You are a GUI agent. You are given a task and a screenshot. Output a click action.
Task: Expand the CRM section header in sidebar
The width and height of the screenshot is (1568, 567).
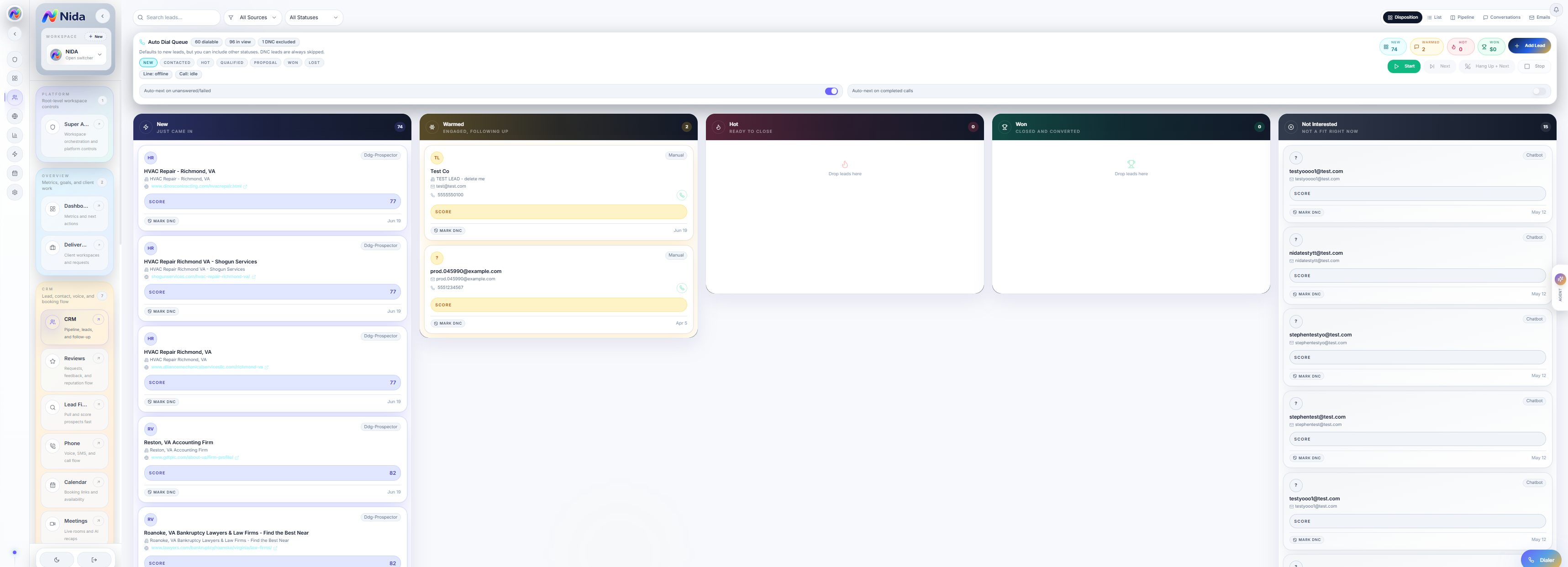tap(75, 296)
